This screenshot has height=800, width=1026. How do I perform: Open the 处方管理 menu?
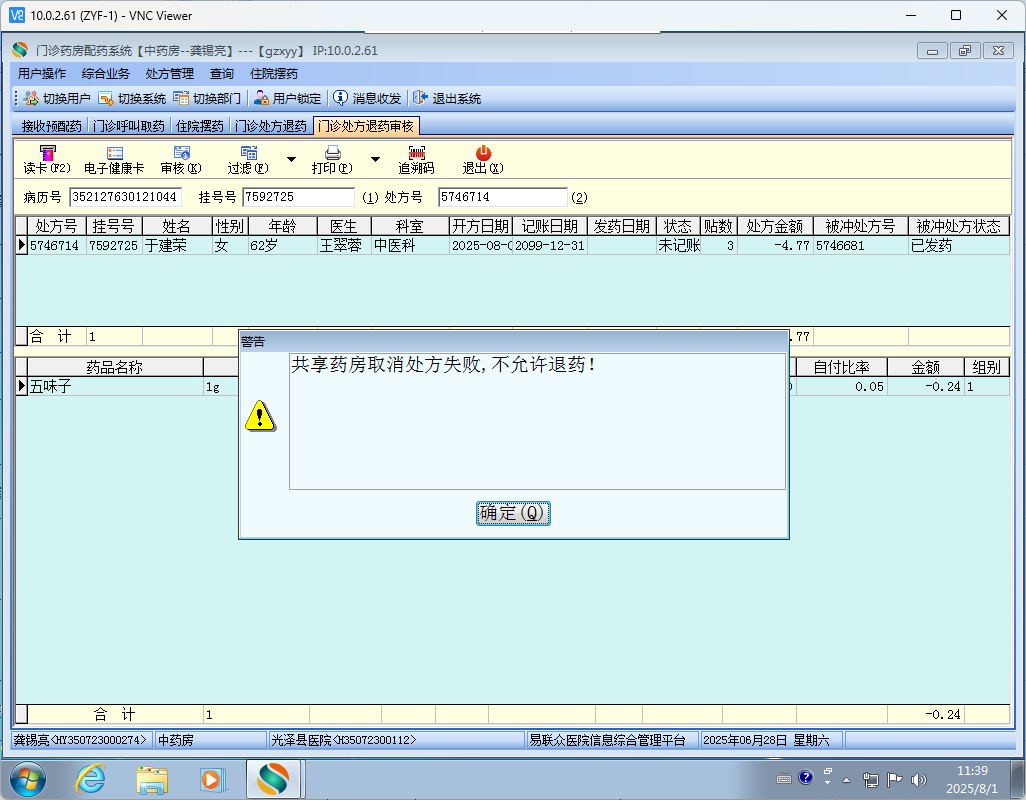pos(169,73)
